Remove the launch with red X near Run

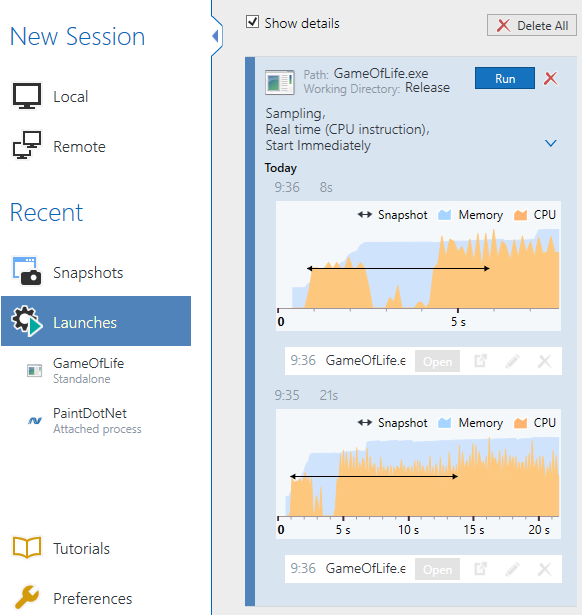pyautogui.click(x=551, y=78)
